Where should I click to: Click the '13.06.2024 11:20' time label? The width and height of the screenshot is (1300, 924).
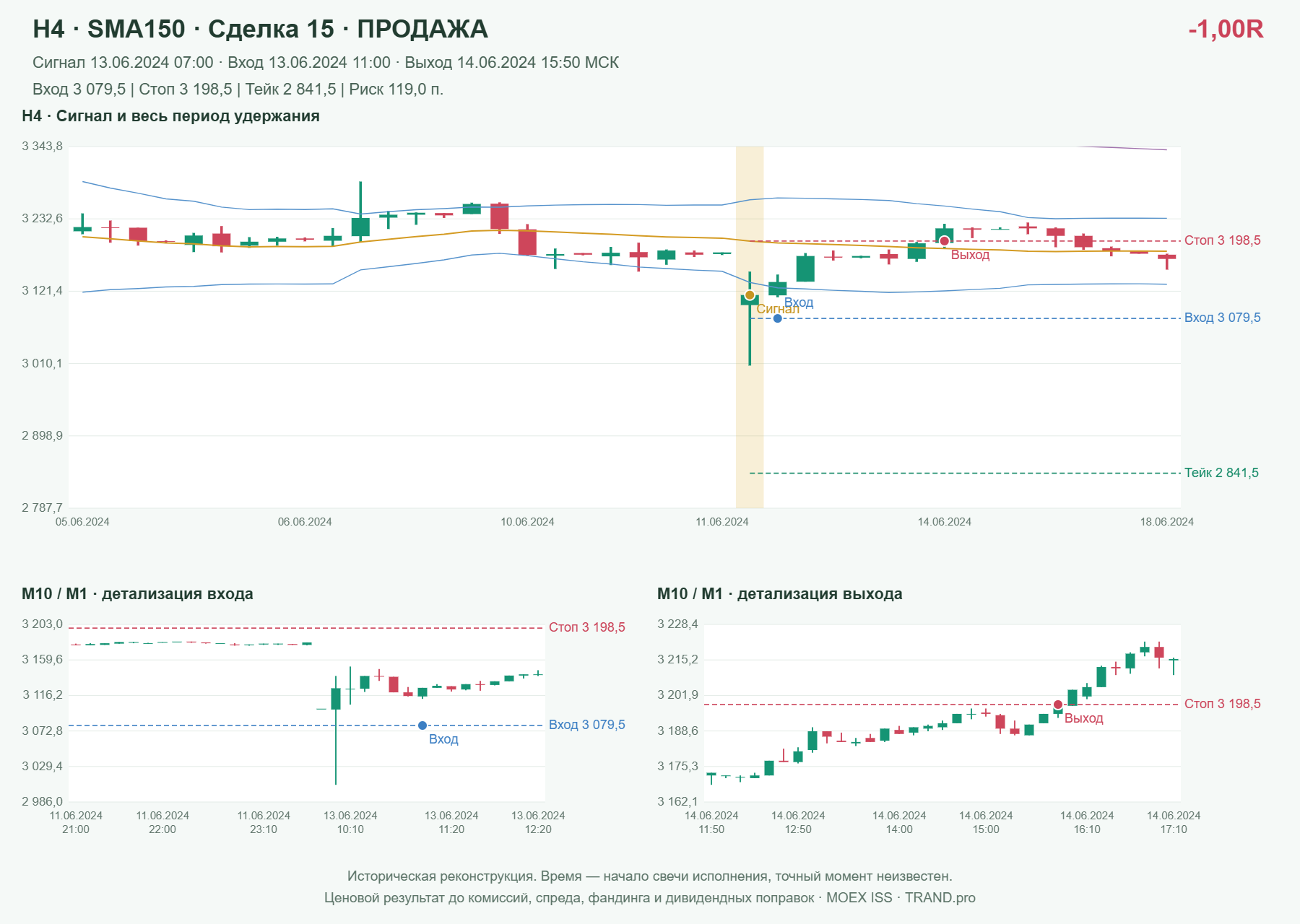tap(451, 822)
